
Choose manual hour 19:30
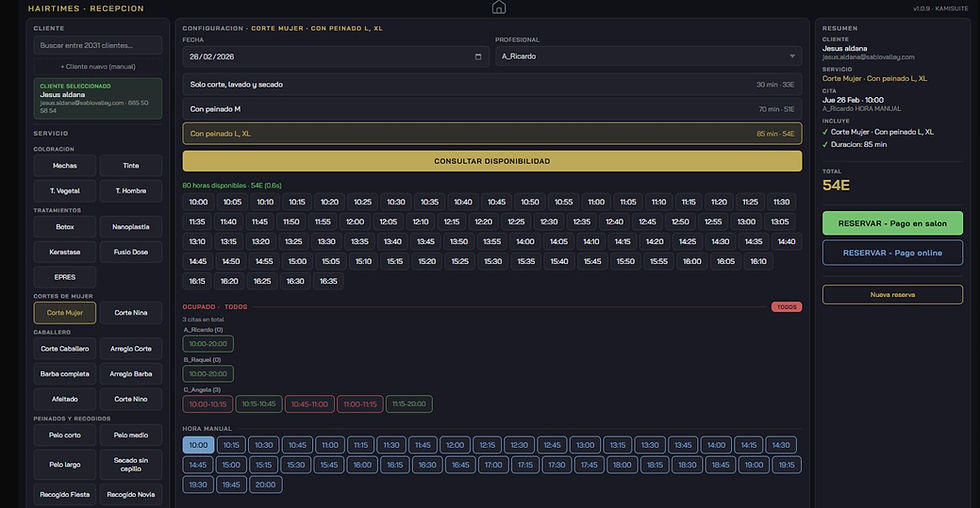coord(198,484)
